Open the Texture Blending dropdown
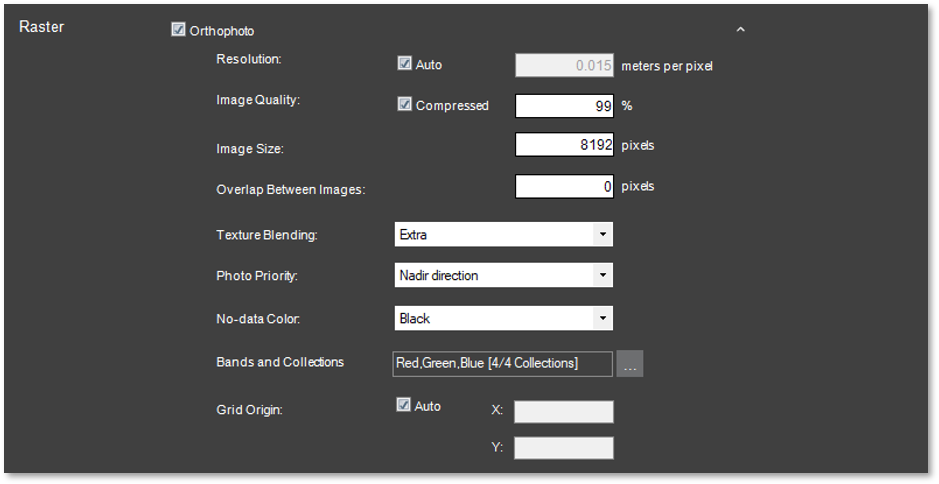The width and height of the screenshot is (939, 484). click(x=503, y=234)
